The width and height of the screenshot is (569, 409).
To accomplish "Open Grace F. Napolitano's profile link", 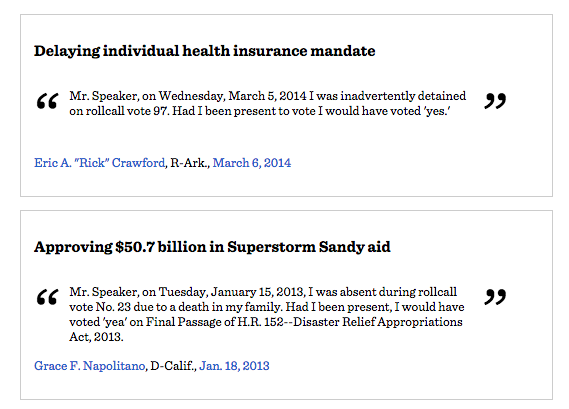I will click(x=90, y=366).
